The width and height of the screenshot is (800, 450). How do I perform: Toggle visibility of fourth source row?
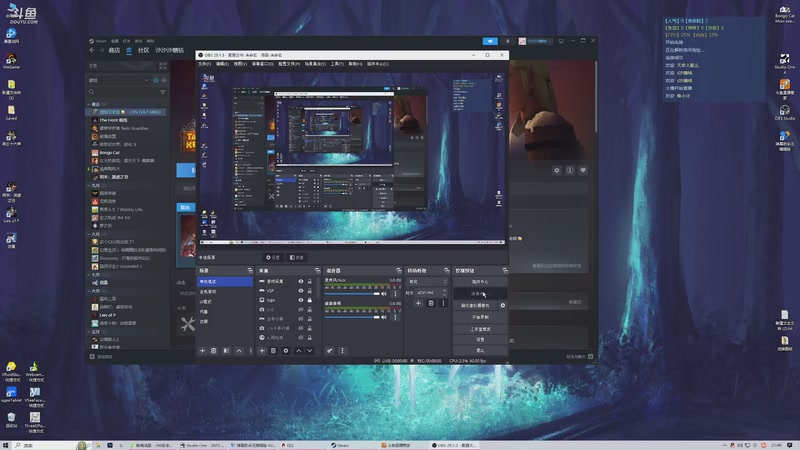tap(301, 309)
